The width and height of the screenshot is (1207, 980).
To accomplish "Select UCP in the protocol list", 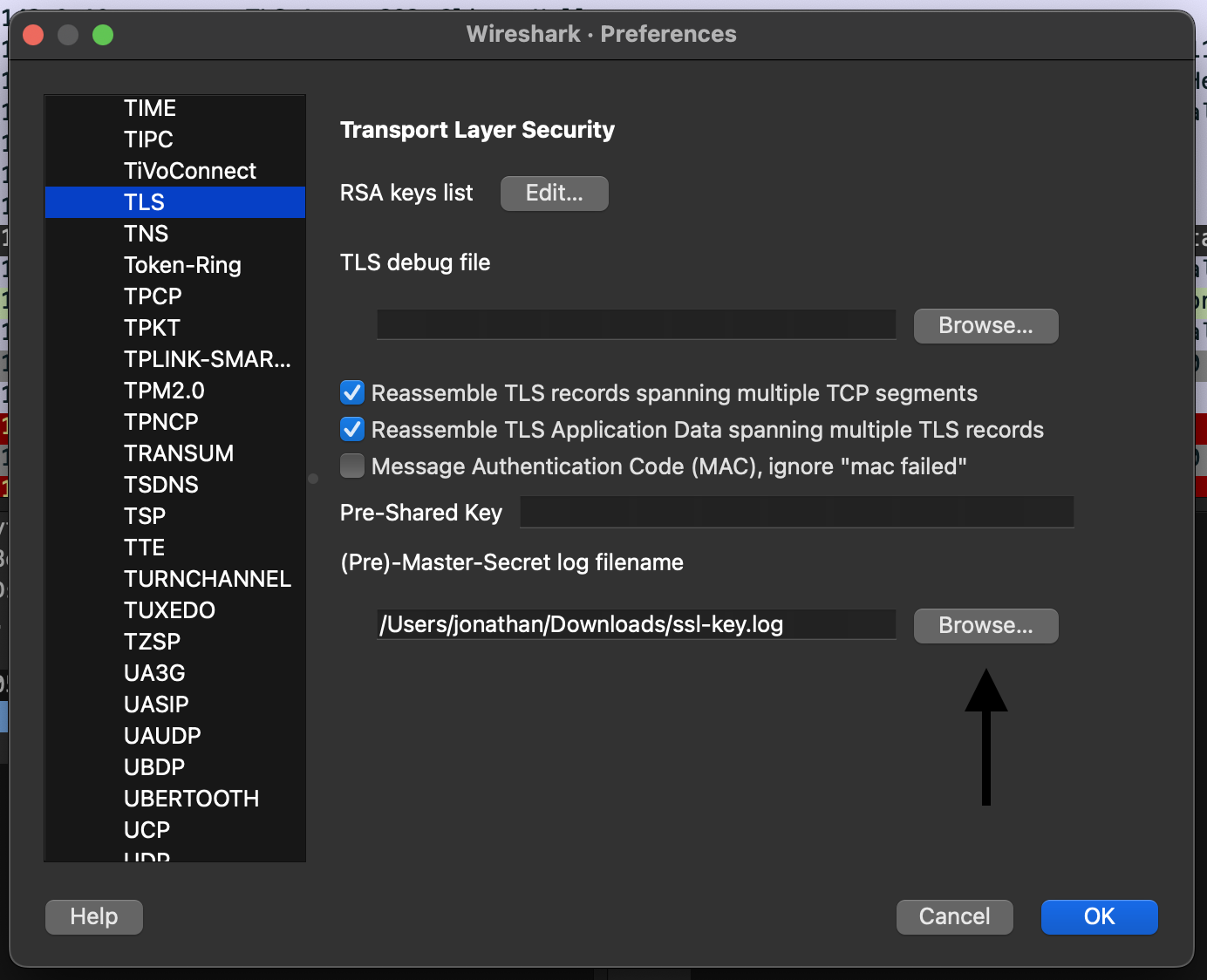I will pyautogui.click(x=174, y=830).
